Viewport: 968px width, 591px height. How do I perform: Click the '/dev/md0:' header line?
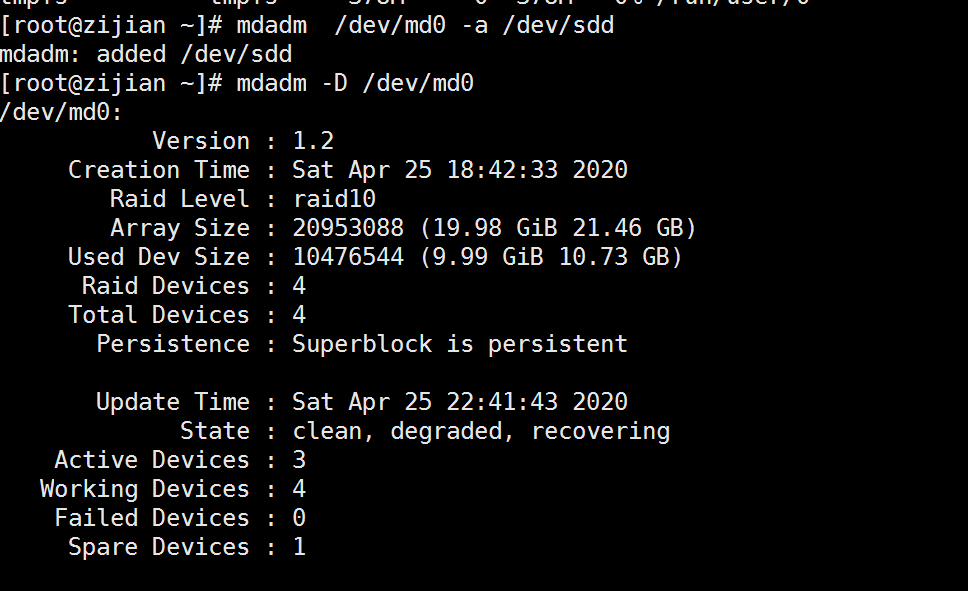[x=61, y=112]
